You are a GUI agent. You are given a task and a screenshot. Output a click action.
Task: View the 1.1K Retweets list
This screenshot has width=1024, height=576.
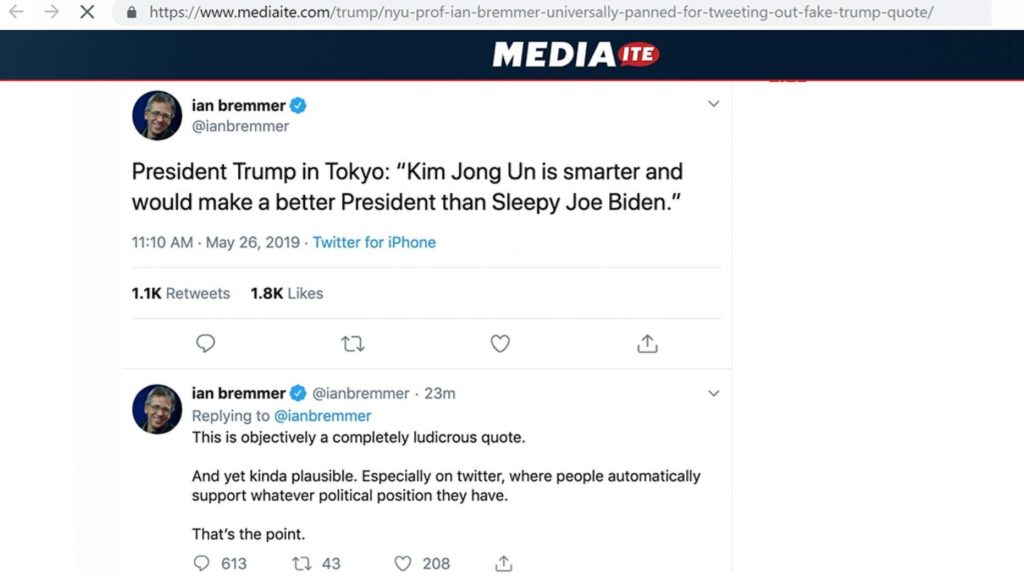click(181, 293)
